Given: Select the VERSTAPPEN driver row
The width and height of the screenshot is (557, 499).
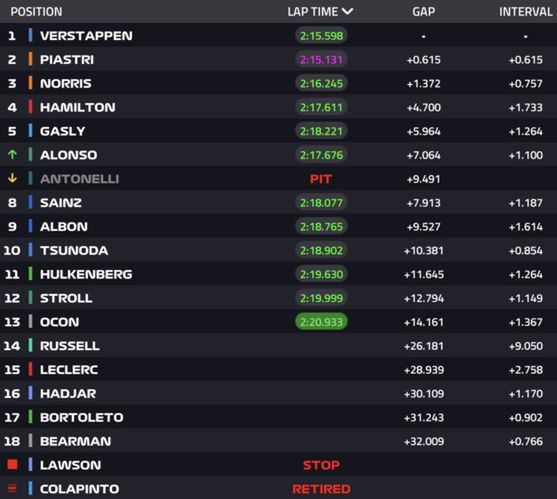Looking at the screenshot, I should tap(278, 35).
